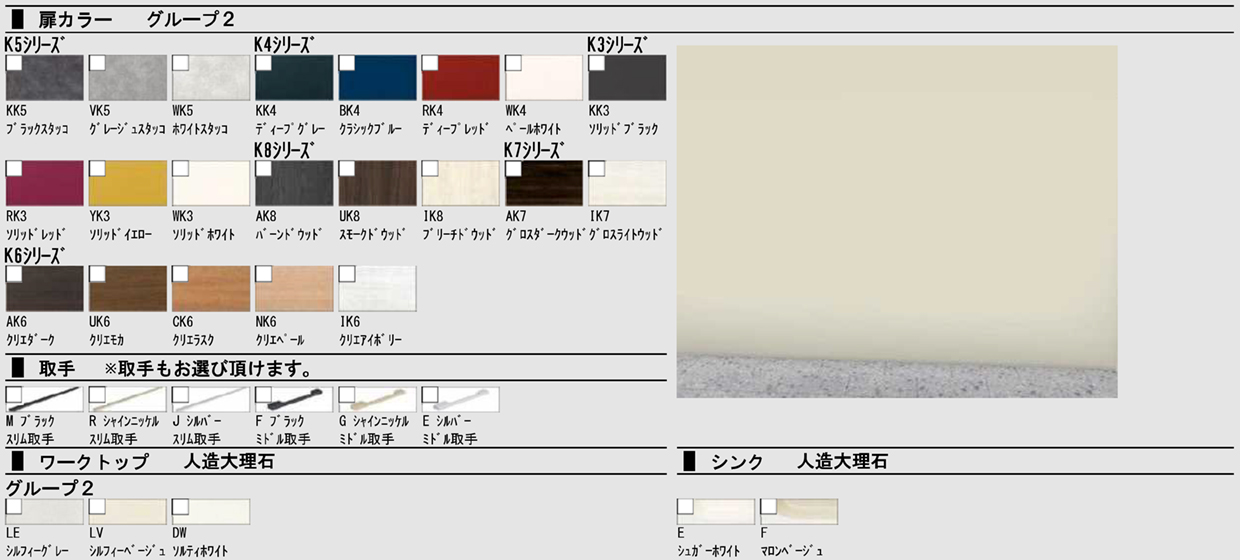Tick the checkbox on KK4 ディープグレー

(263, 63)
